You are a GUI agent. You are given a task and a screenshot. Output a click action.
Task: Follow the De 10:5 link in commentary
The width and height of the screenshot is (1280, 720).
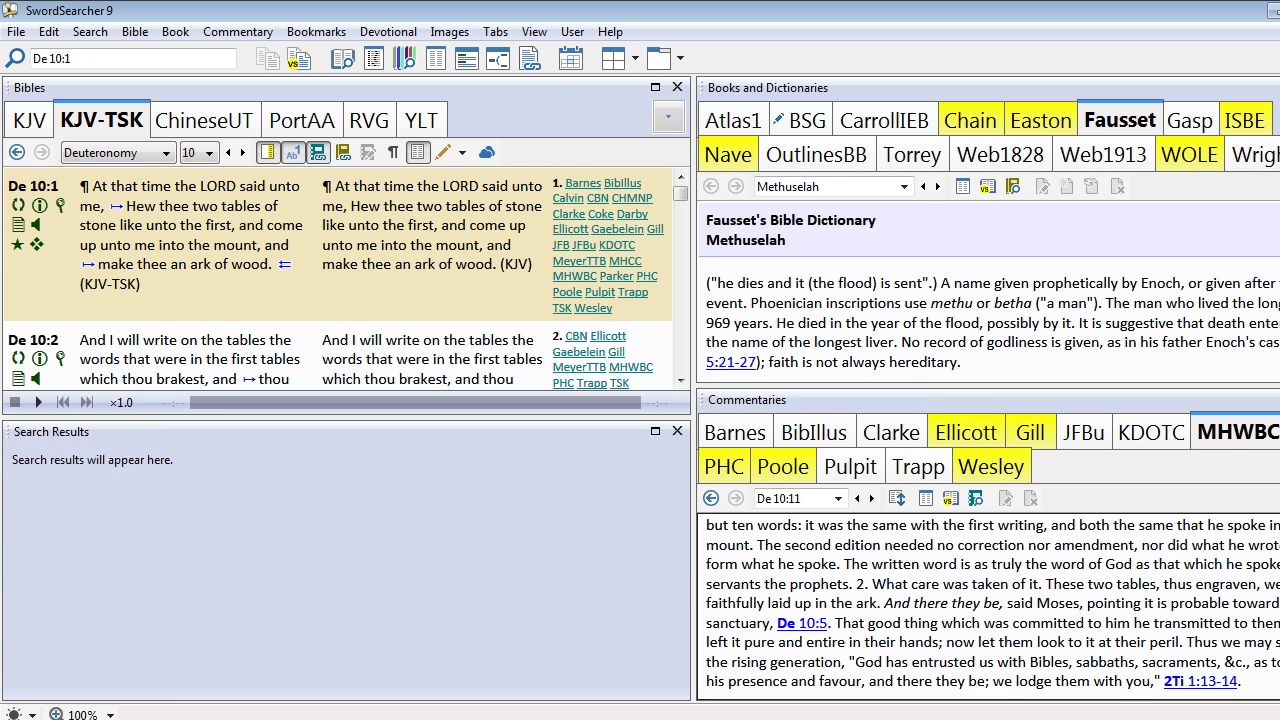click(802, 623)
